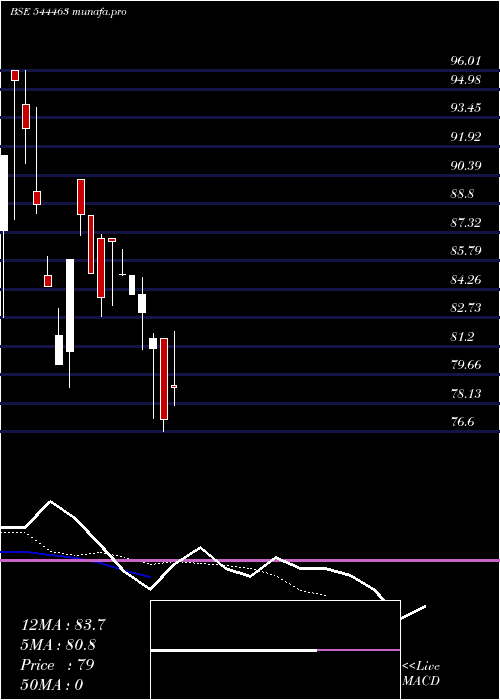Click the 50MA : 0 readout
This screenshot has width=500, height=700.
coord(52,685)
